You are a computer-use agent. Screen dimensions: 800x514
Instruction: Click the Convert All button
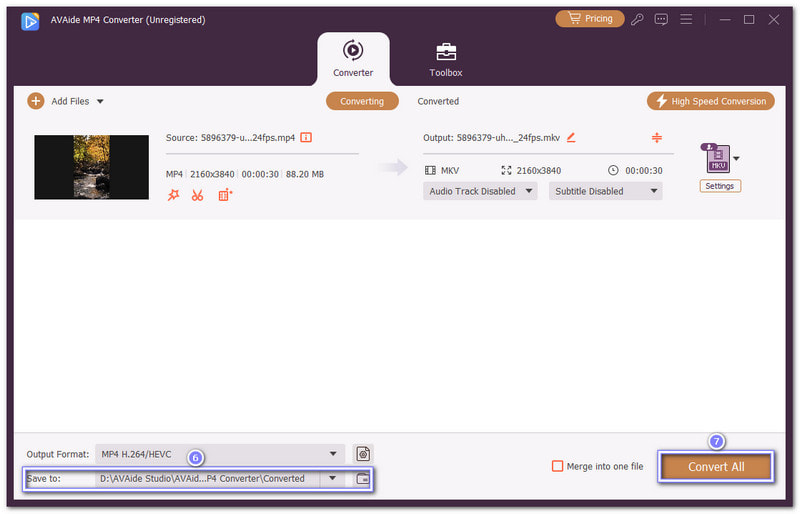(x=715, y=467)
